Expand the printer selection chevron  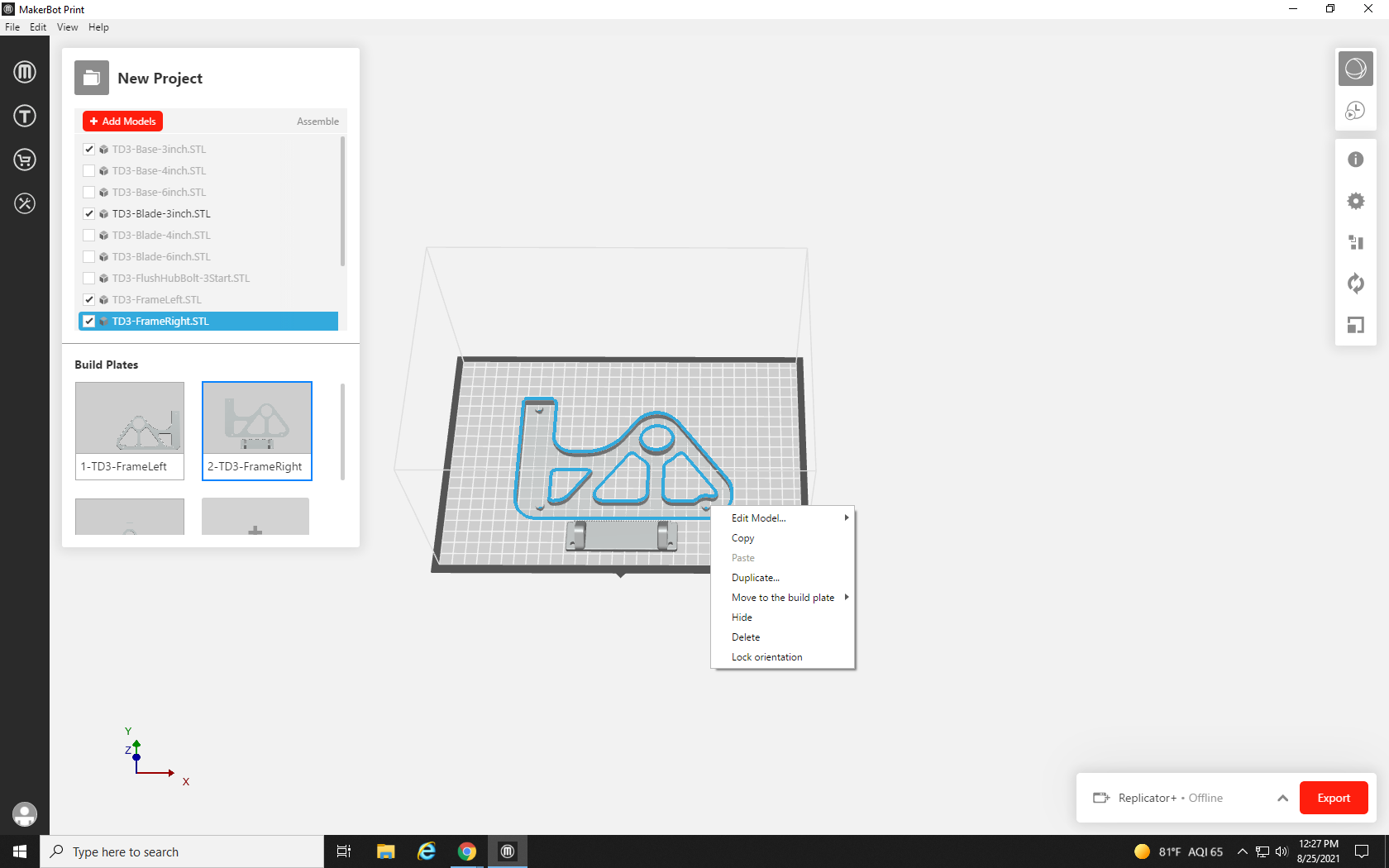pyautogui.click(x=1282, y=798)
